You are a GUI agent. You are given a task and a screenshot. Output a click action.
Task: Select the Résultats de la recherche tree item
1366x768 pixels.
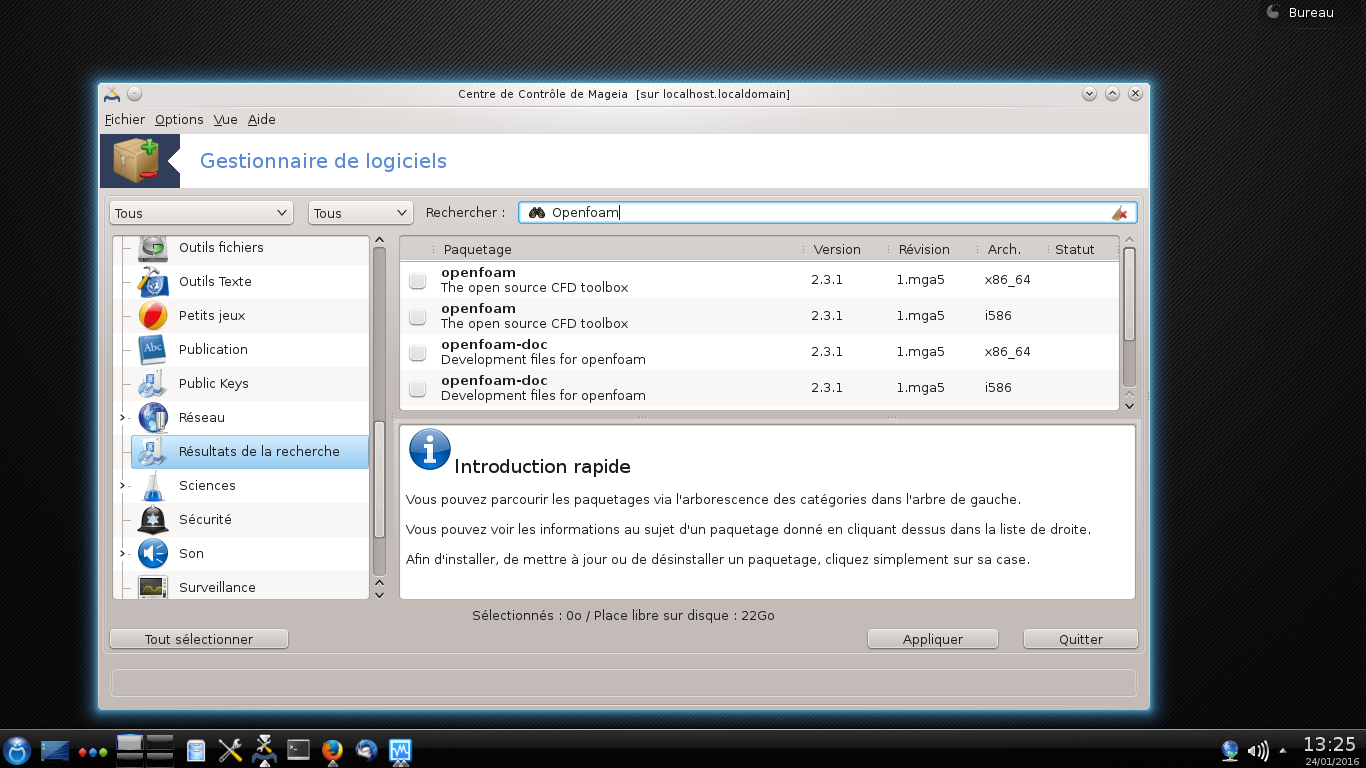[250, 451]
